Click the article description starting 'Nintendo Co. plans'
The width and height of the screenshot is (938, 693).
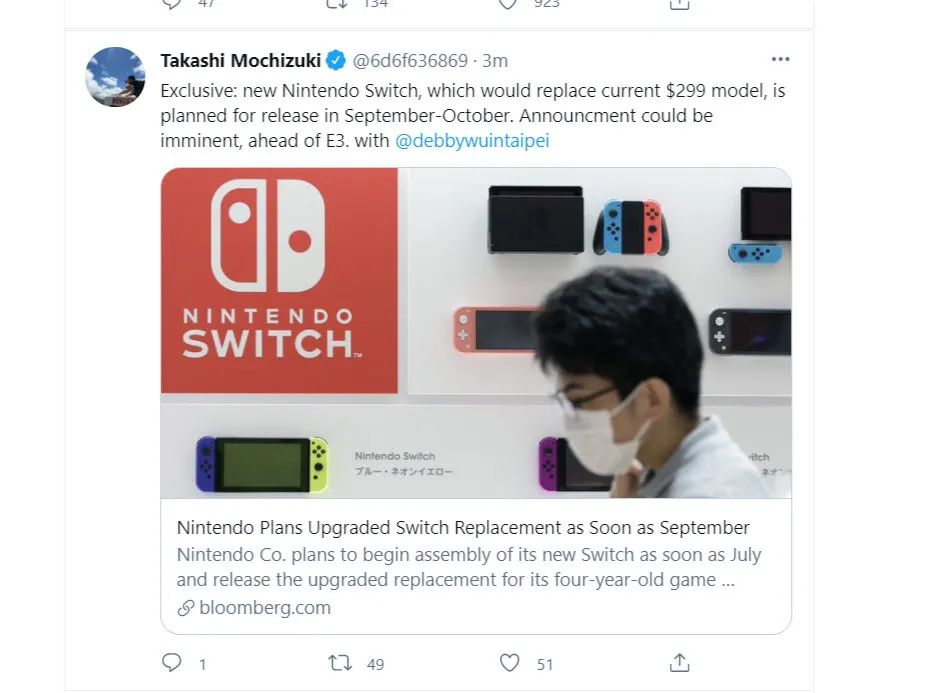coord(469,567)
